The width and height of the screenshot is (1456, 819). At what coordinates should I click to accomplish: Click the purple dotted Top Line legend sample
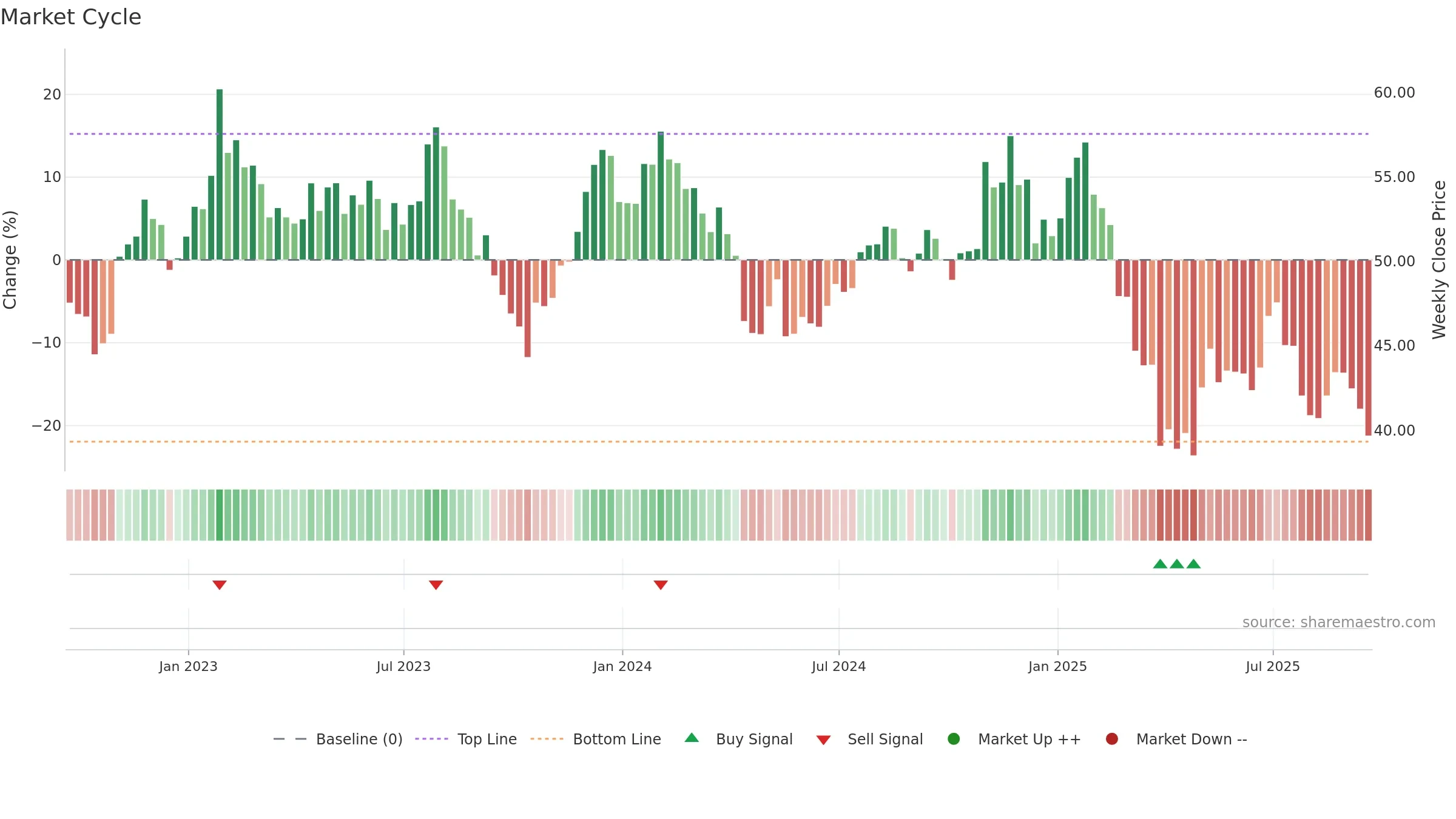(431, 739)
